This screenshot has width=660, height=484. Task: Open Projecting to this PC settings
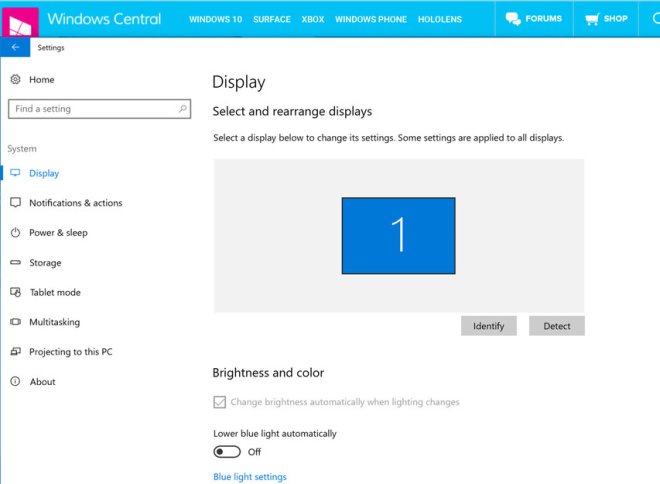pos(71,352)
